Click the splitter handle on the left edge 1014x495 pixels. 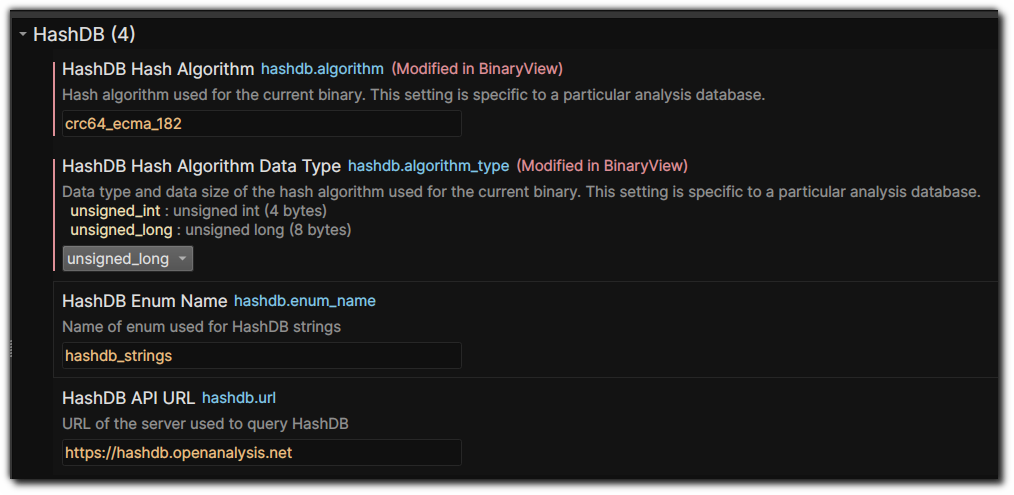10,348
